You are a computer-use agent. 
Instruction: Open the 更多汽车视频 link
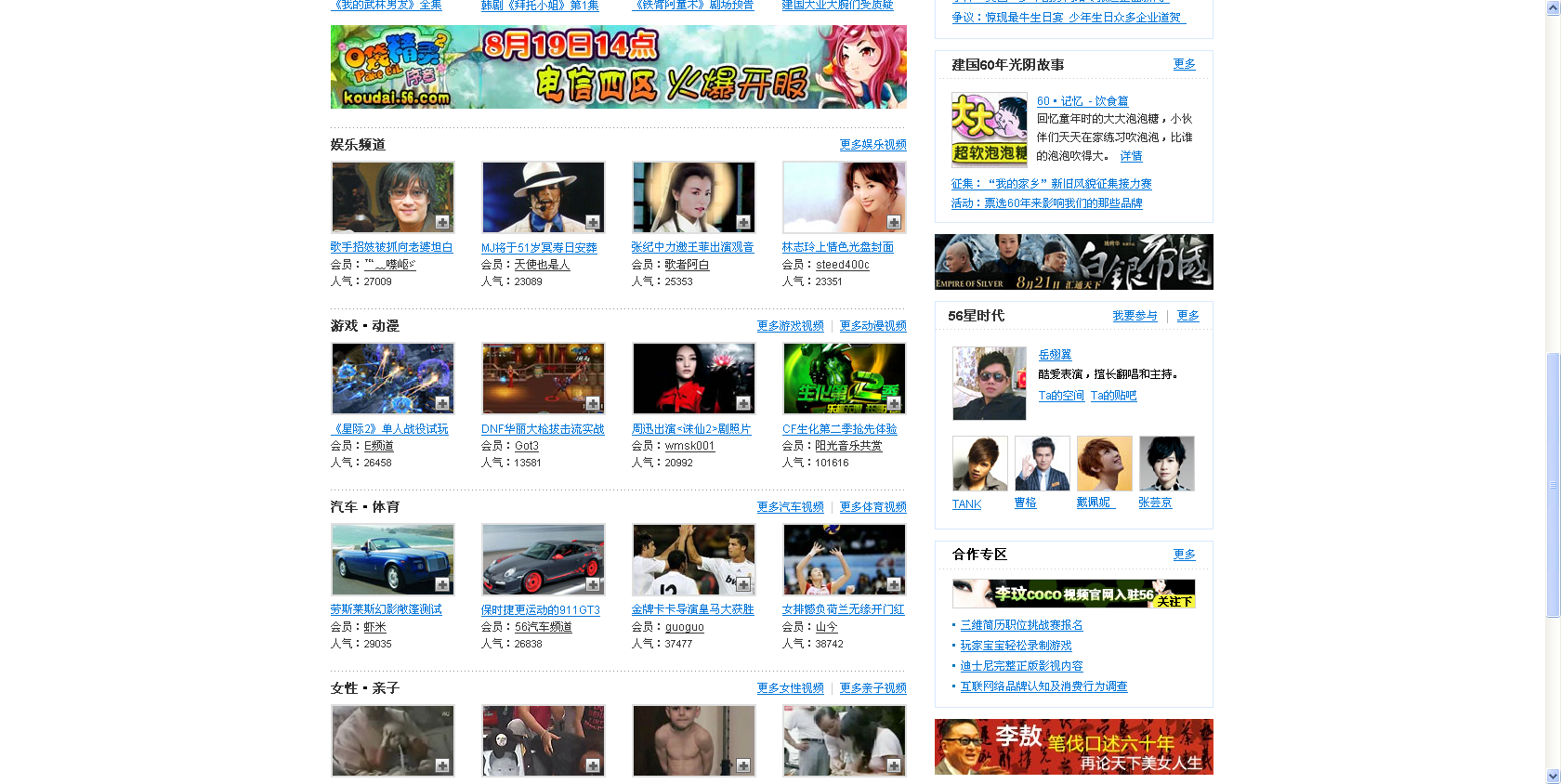pos(791,507)
